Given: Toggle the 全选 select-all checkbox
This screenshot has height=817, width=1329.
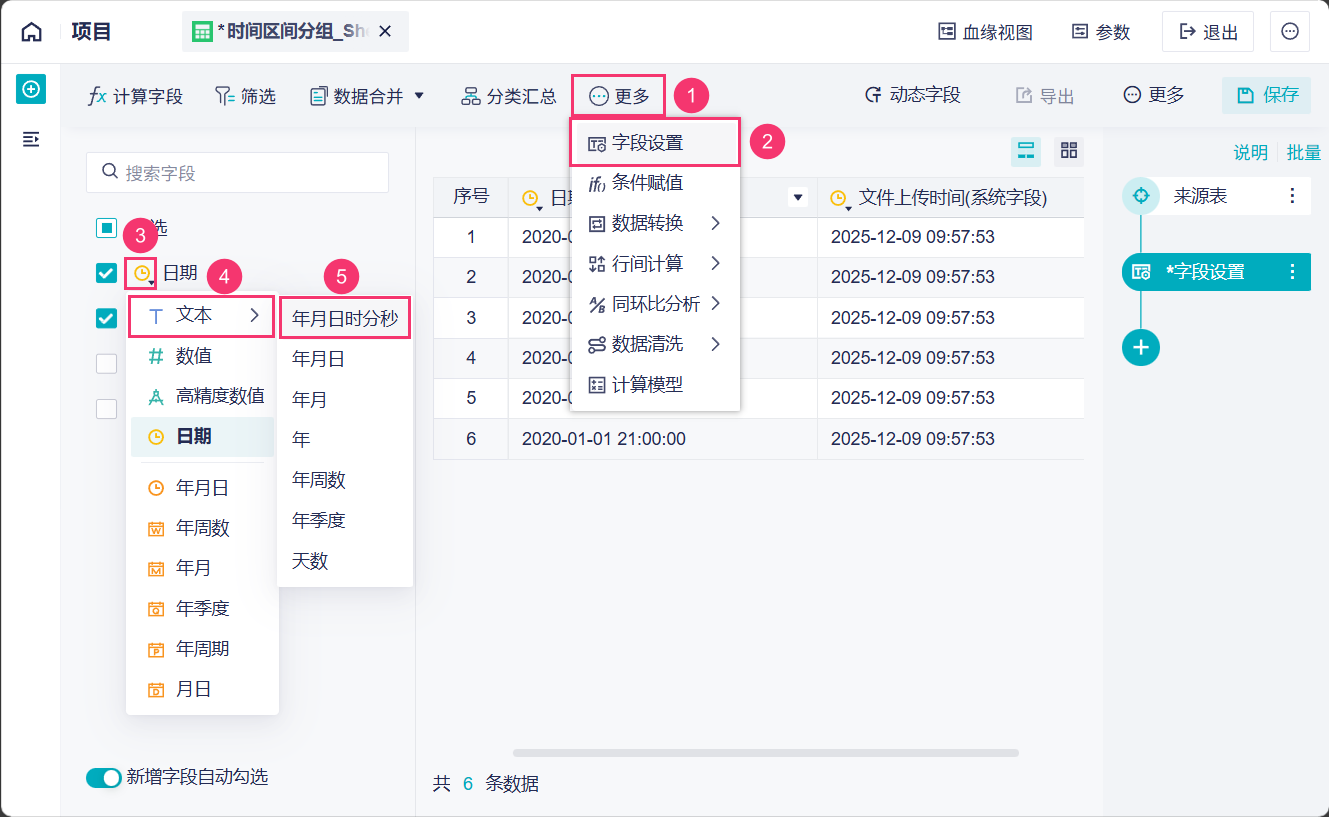Looking at the screenshot, I should (107, 228).
